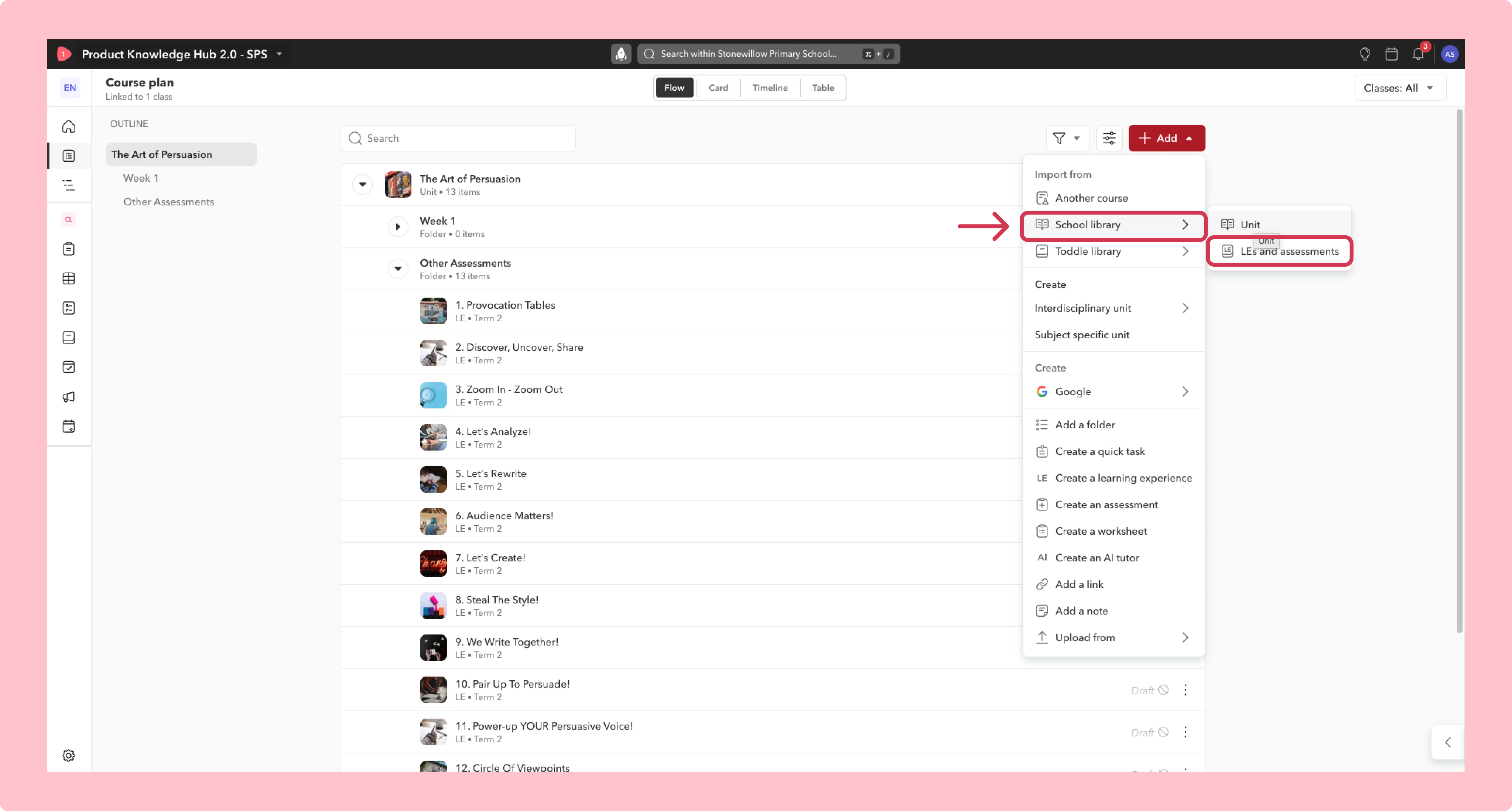Click the vertical scrollbar on the right

(x=1459, y=371)
